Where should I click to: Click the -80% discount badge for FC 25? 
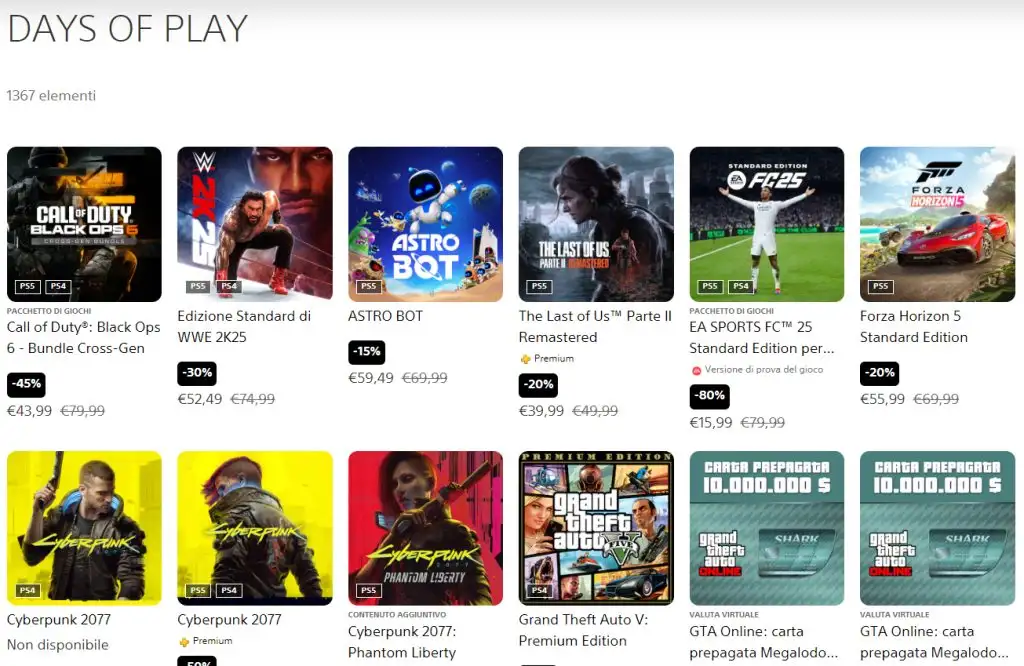click(709, 396)
